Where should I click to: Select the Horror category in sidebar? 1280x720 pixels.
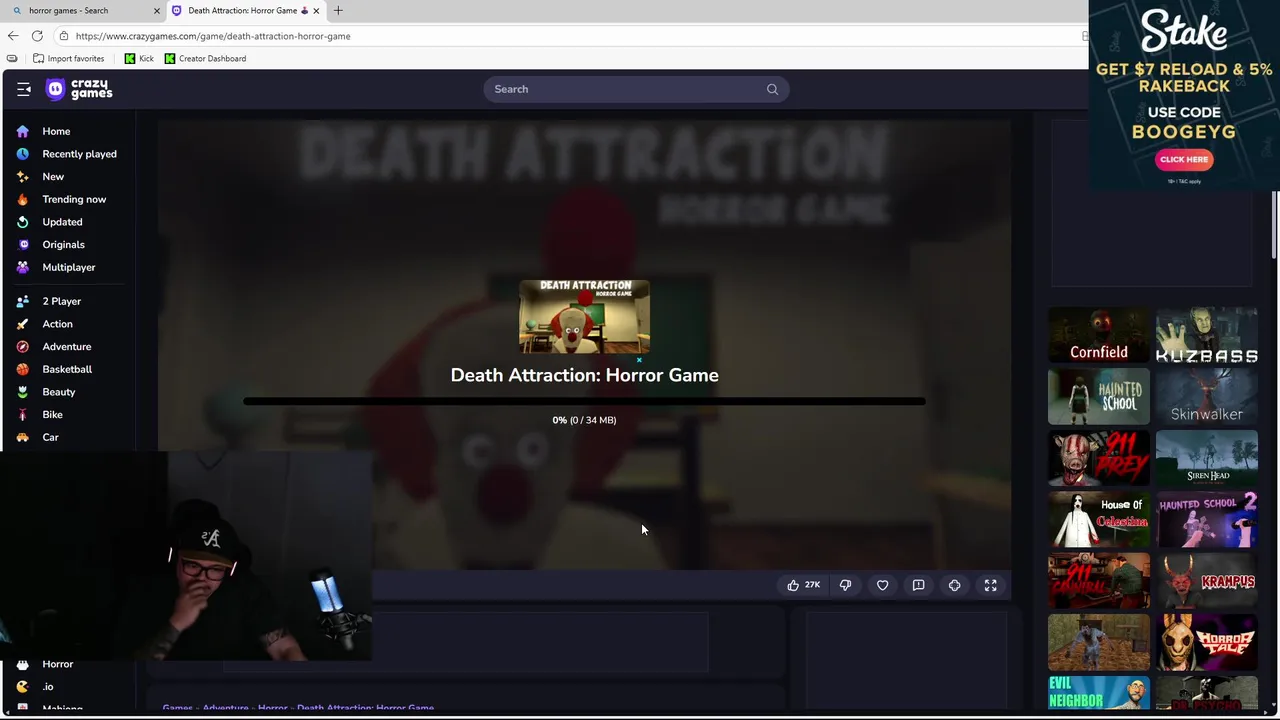click(x=57, y=664)
